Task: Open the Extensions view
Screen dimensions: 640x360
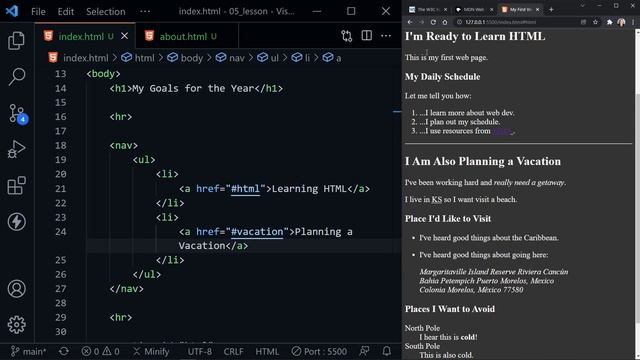Action: coord(16,185)
